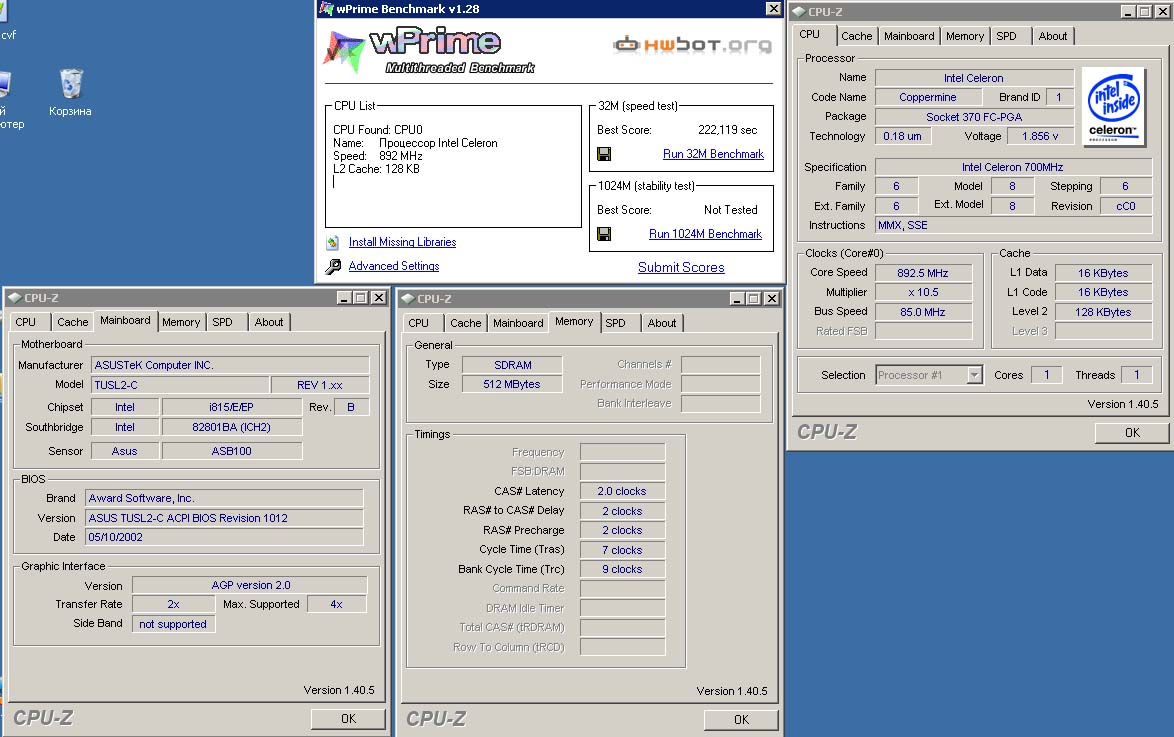Click the motherboard Model TUSL2-C field
The image size is (1174, 737).
180,385
